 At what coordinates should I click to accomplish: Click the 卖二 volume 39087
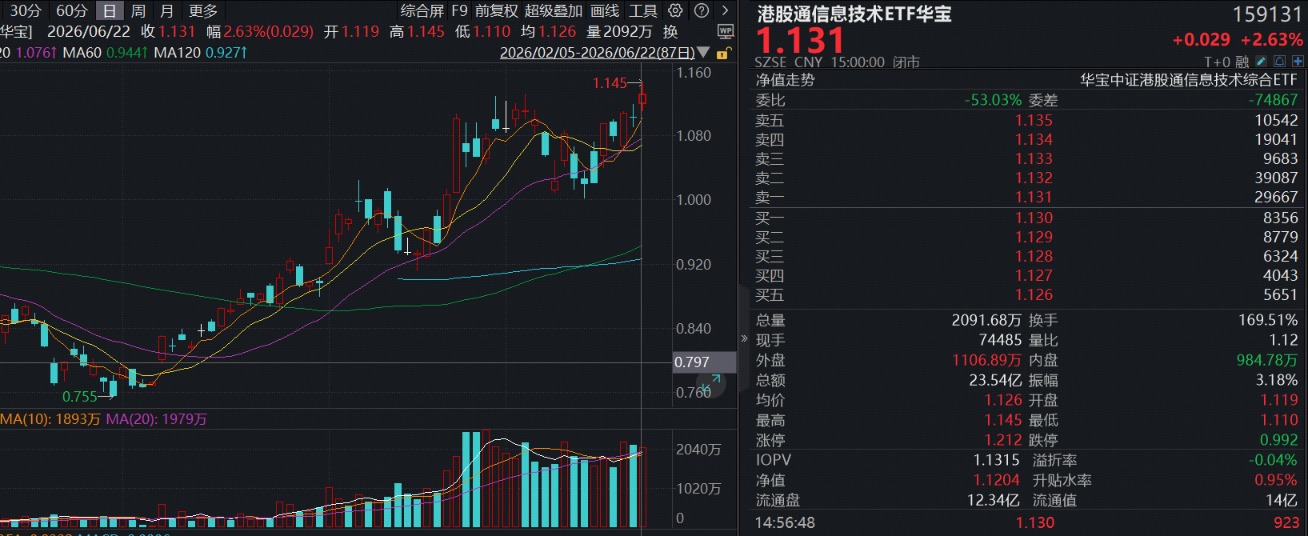(1276, 178)
